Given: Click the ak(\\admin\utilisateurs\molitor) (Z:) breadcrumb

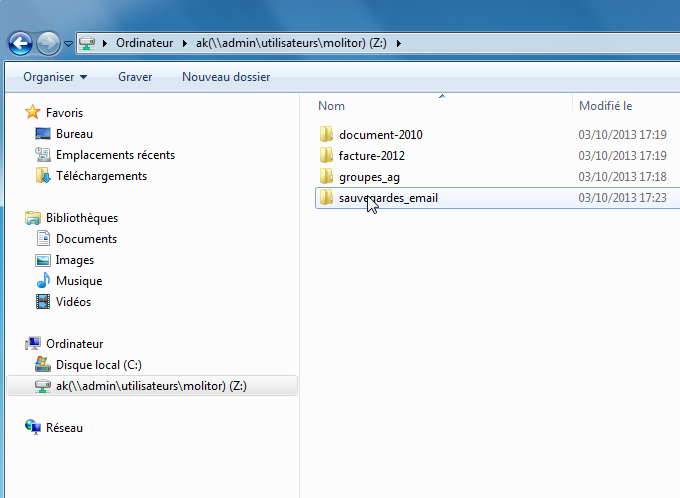Looking at the screenshot, I should (x=291, y=43).
